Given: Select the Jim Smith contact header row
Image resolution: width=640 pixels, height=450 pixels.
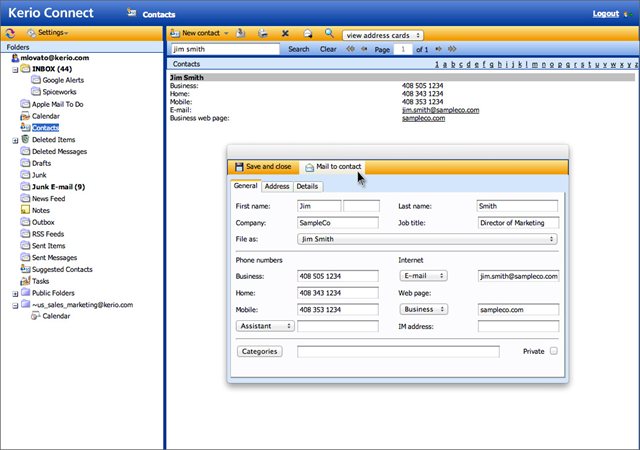Looking at the screenshot, I should click(402, 77).
